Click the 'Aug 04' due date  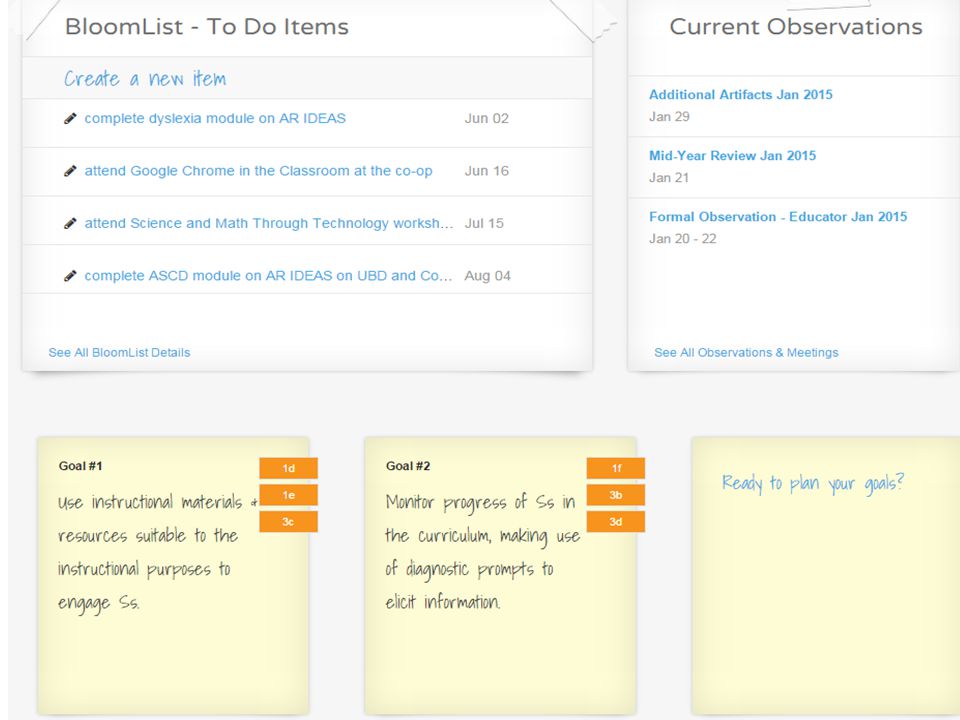pyautogui.click(x=487, y=276)
